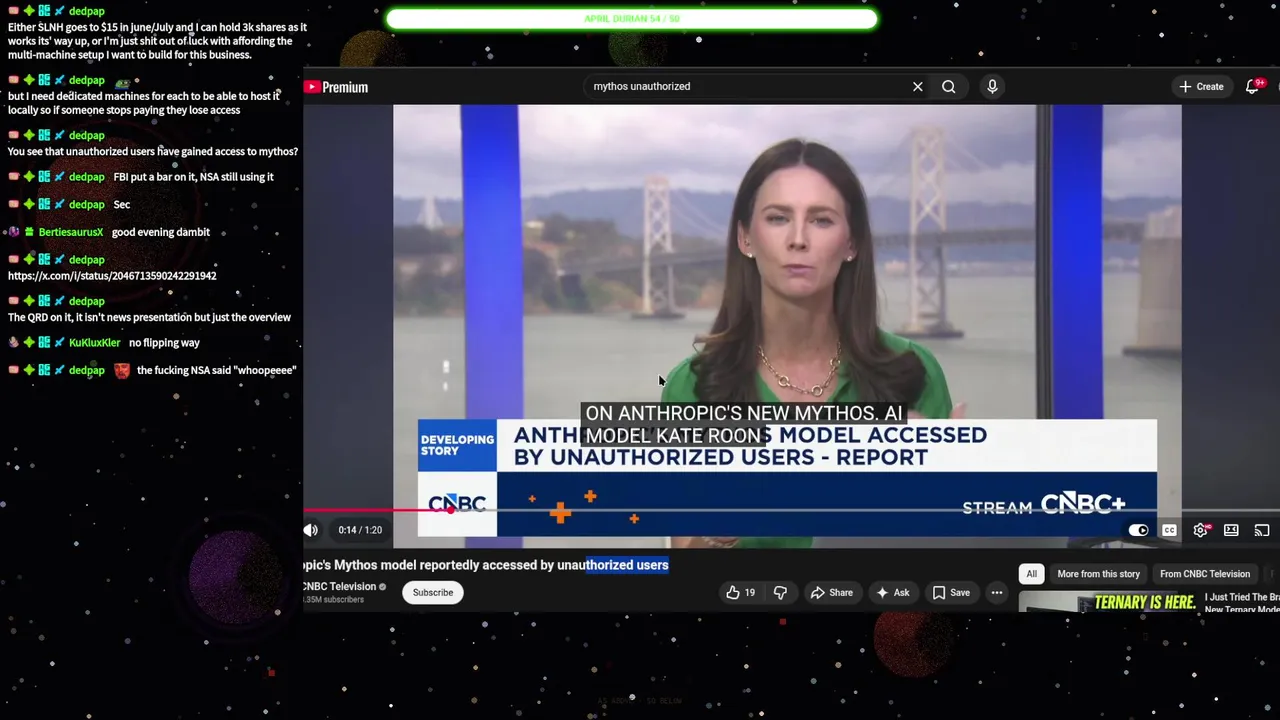Open the Ask AI button

[x=892, y=593]
